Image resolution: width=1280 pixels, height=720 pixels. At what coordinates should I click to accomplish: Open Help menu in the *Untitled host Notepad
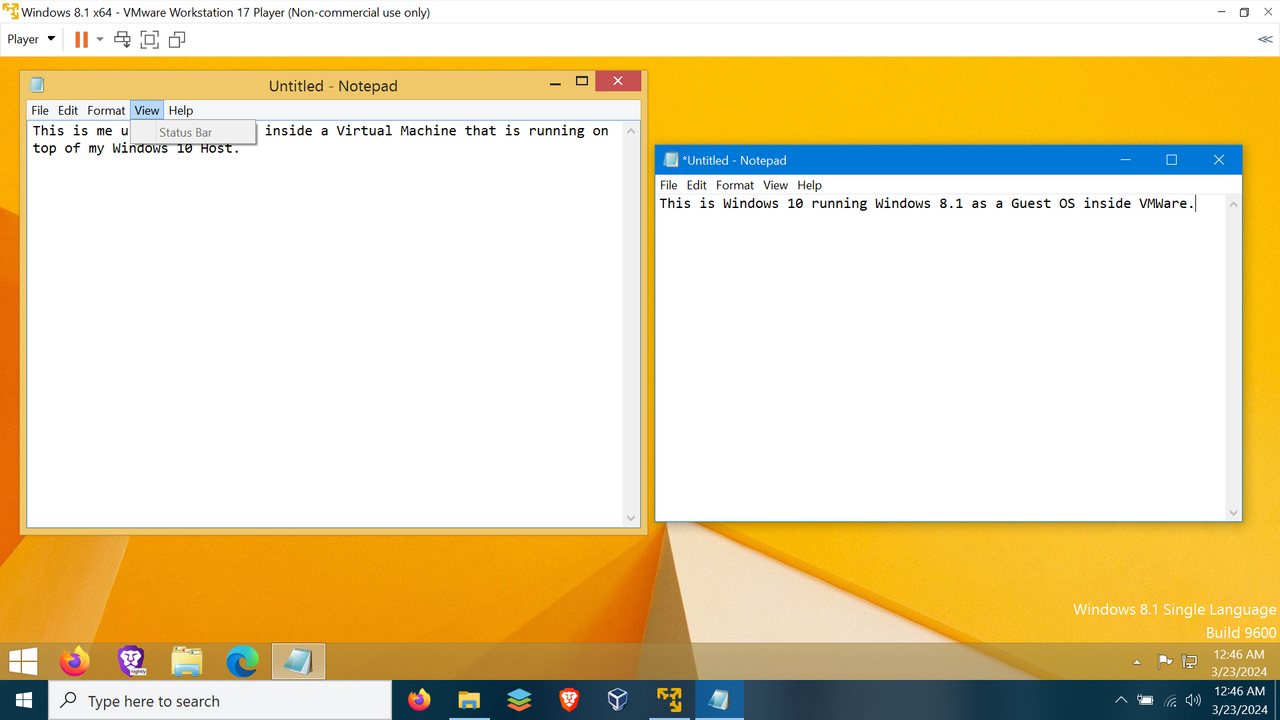pyautogui.click(x=810, y=185)
